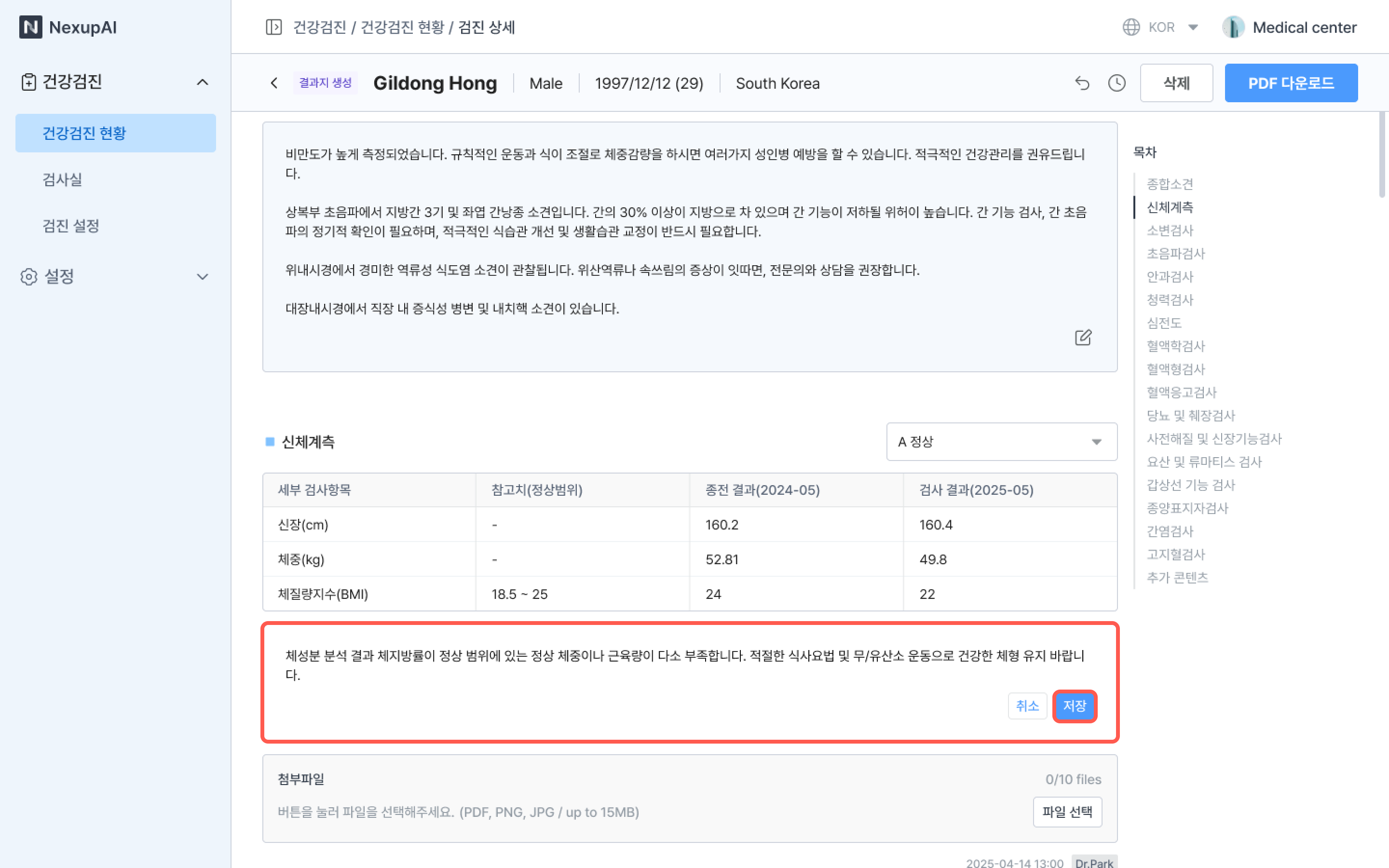This screenshot has height=868, width=1389.
Task: Select 검진 설정 in the sidebar
Action: point(70,226)
